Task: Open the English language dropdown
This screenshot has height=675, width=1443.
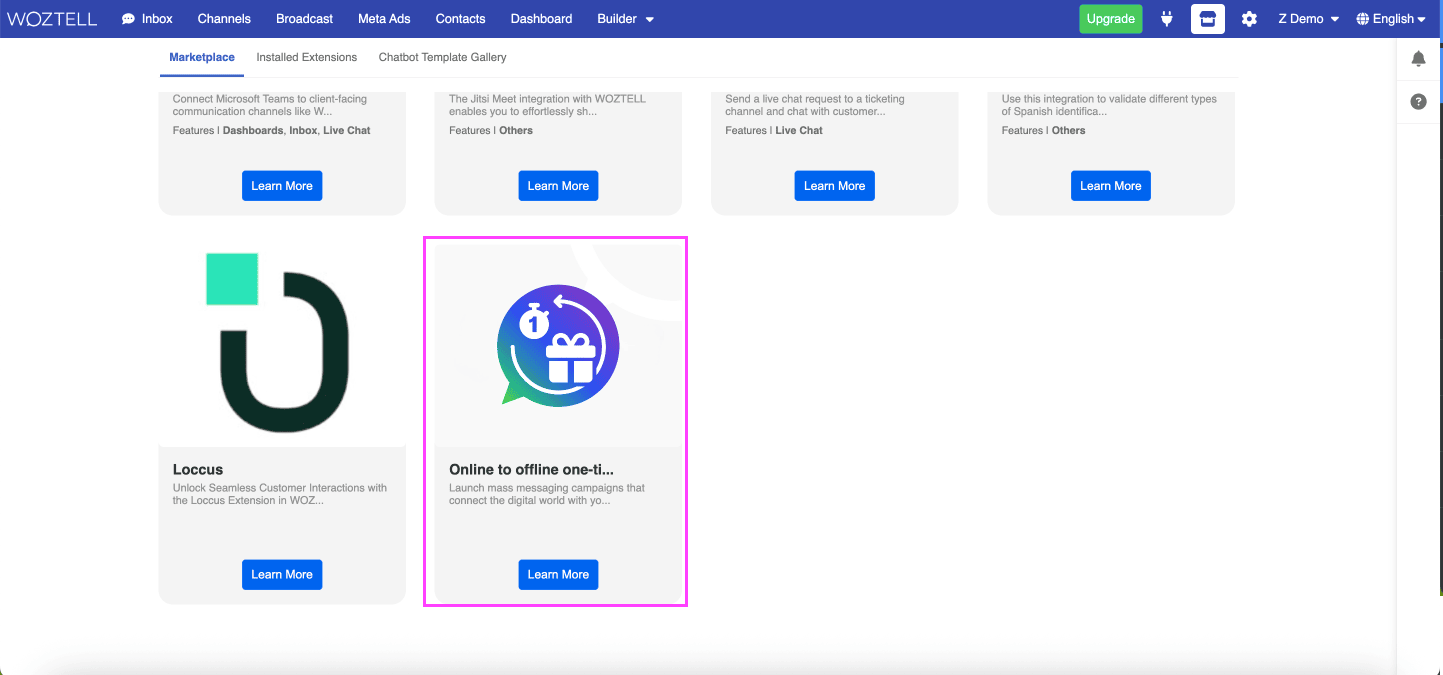Action: [x=1391, y=19]
